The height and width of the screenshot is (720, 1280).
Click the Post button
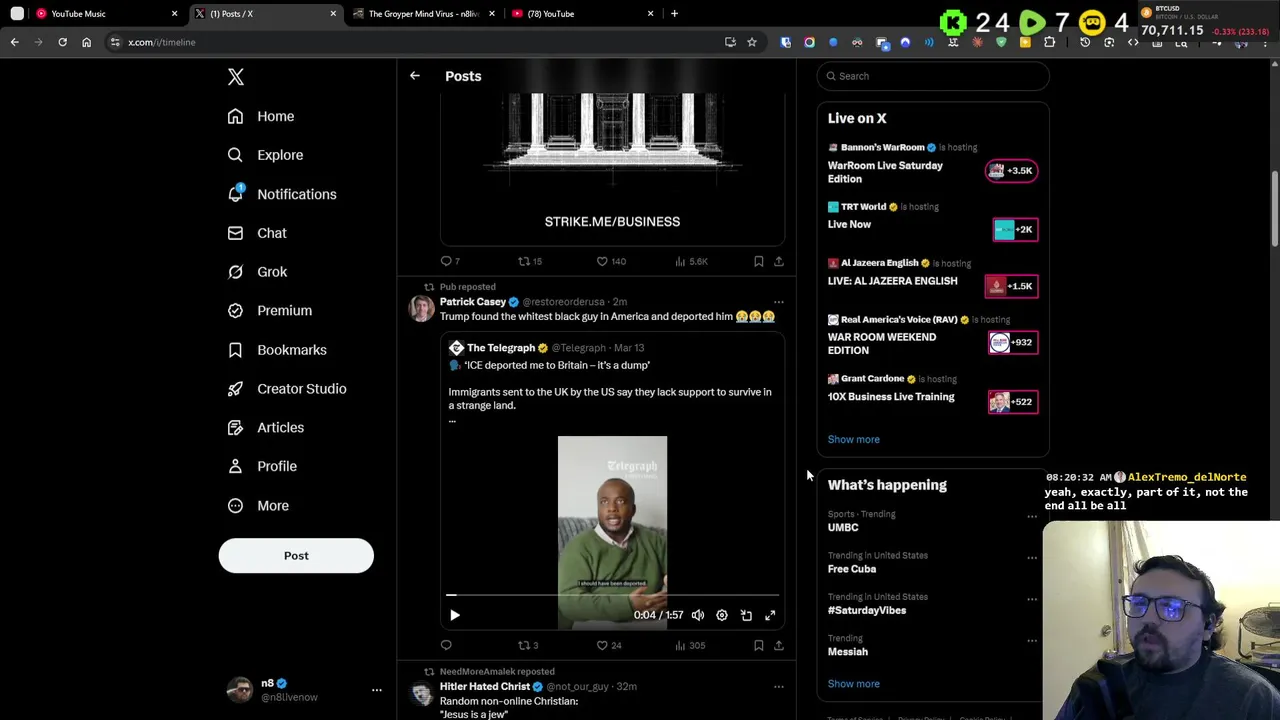click(296, 556)
